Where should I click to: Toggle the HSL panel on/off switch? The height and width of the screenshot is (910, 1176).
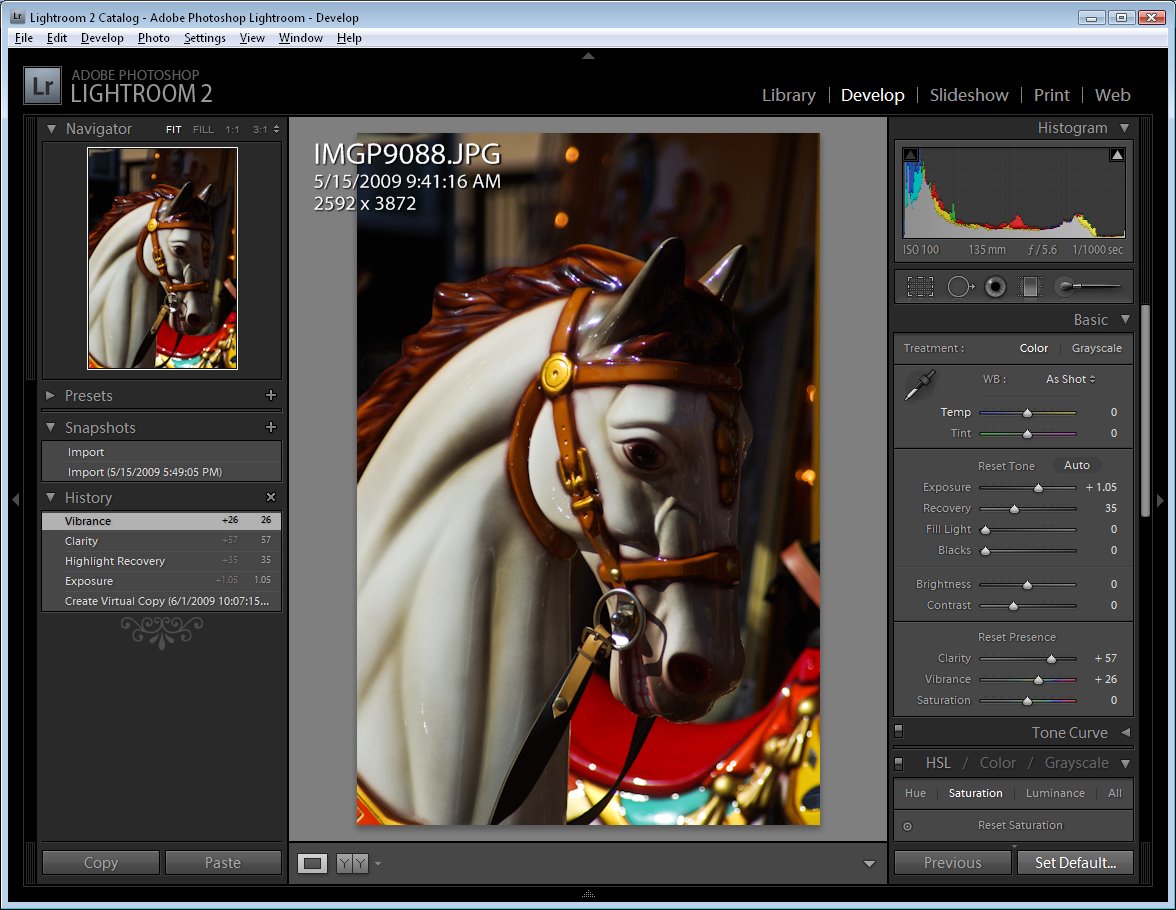click(898, 763)
